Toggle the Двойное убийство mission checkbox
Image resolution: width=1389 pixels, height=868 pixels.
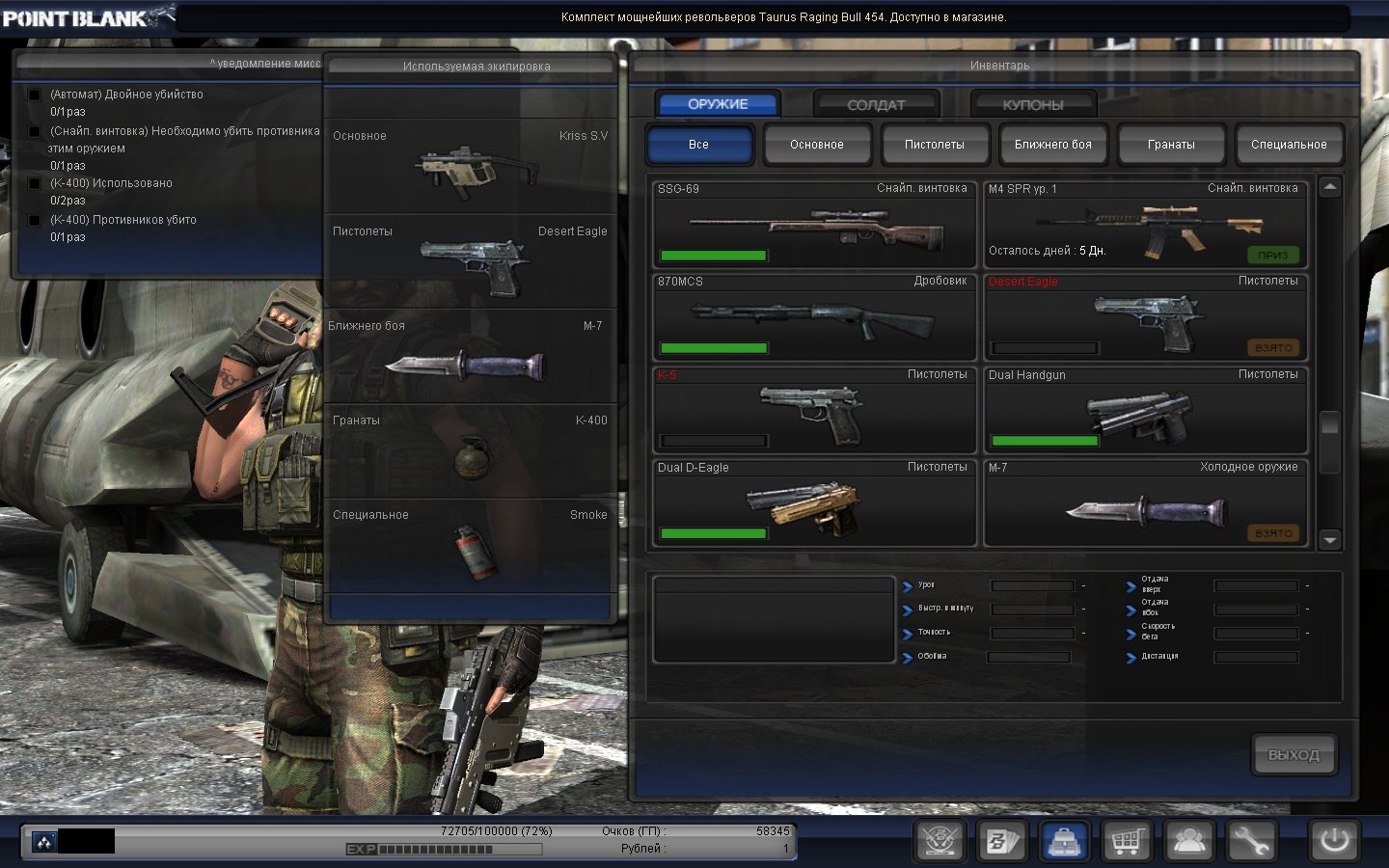click(x=35, y=95)
